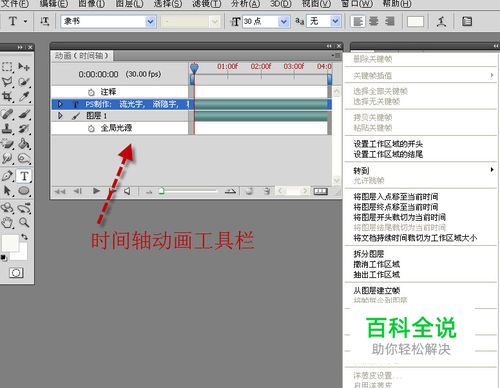
Task: Select the Ellipse shape tool
Action: (24, 191)
